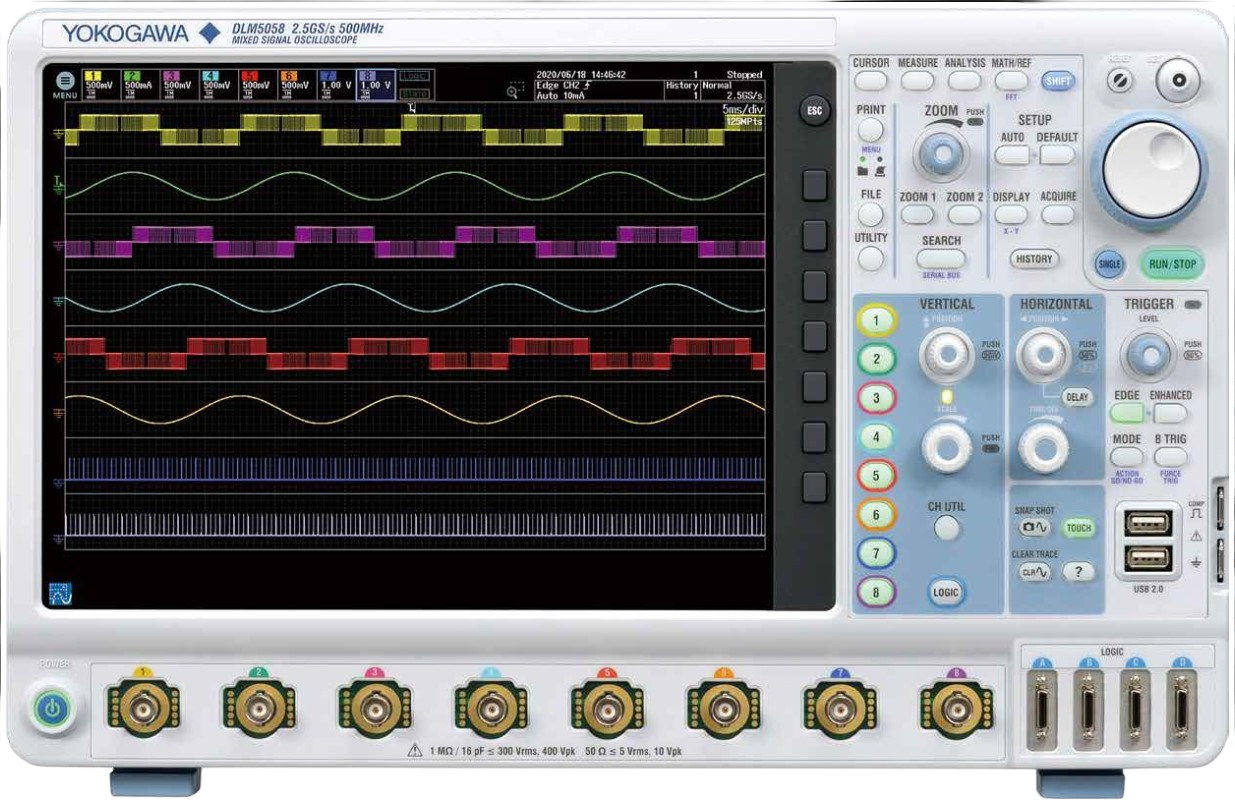Activate the ZOOM 2 window

pos(965,214)
